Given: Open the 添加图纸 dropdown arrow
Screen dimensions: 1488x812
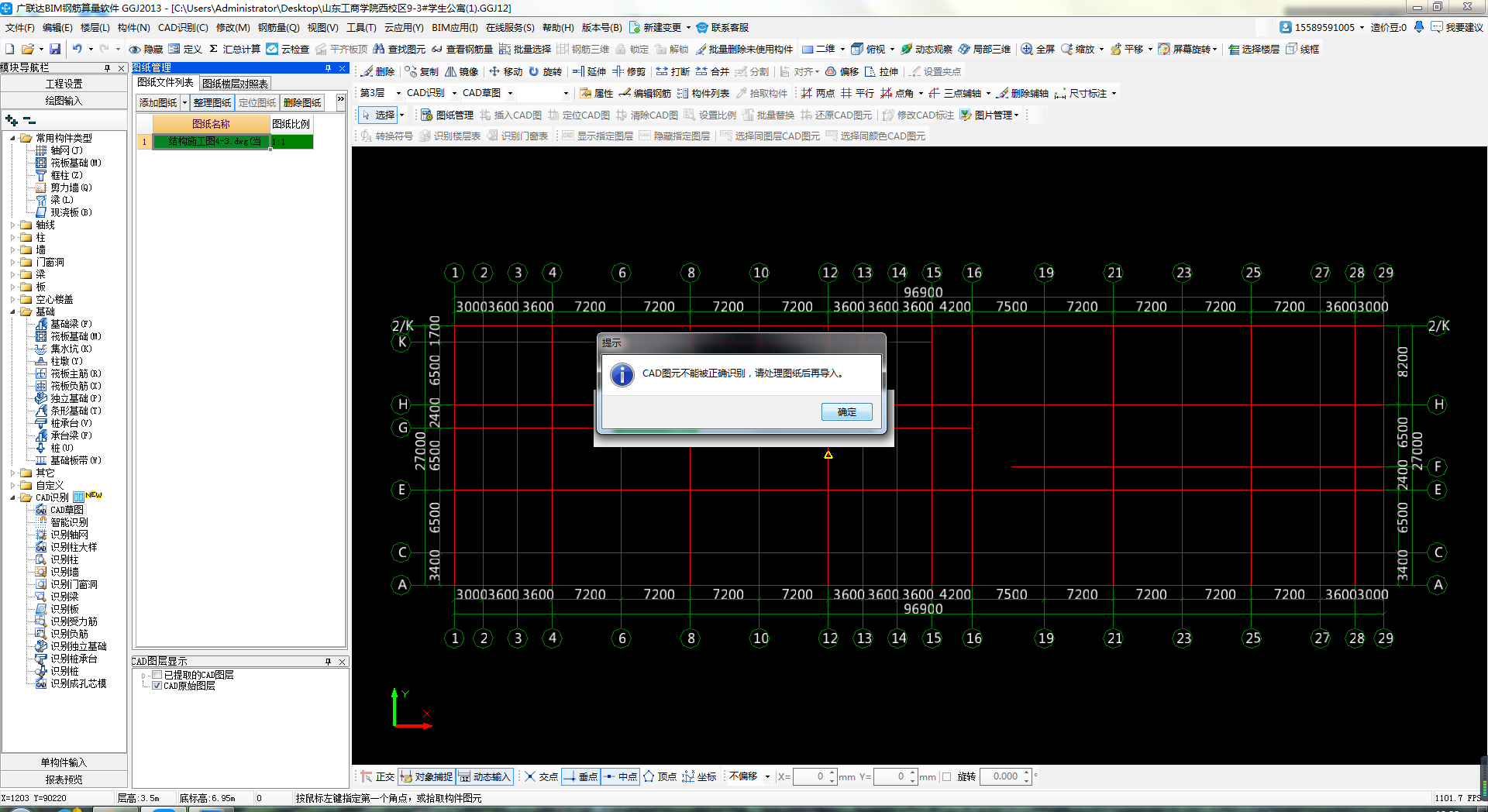Looking at the screenshot, I should [x=184, y=102].
